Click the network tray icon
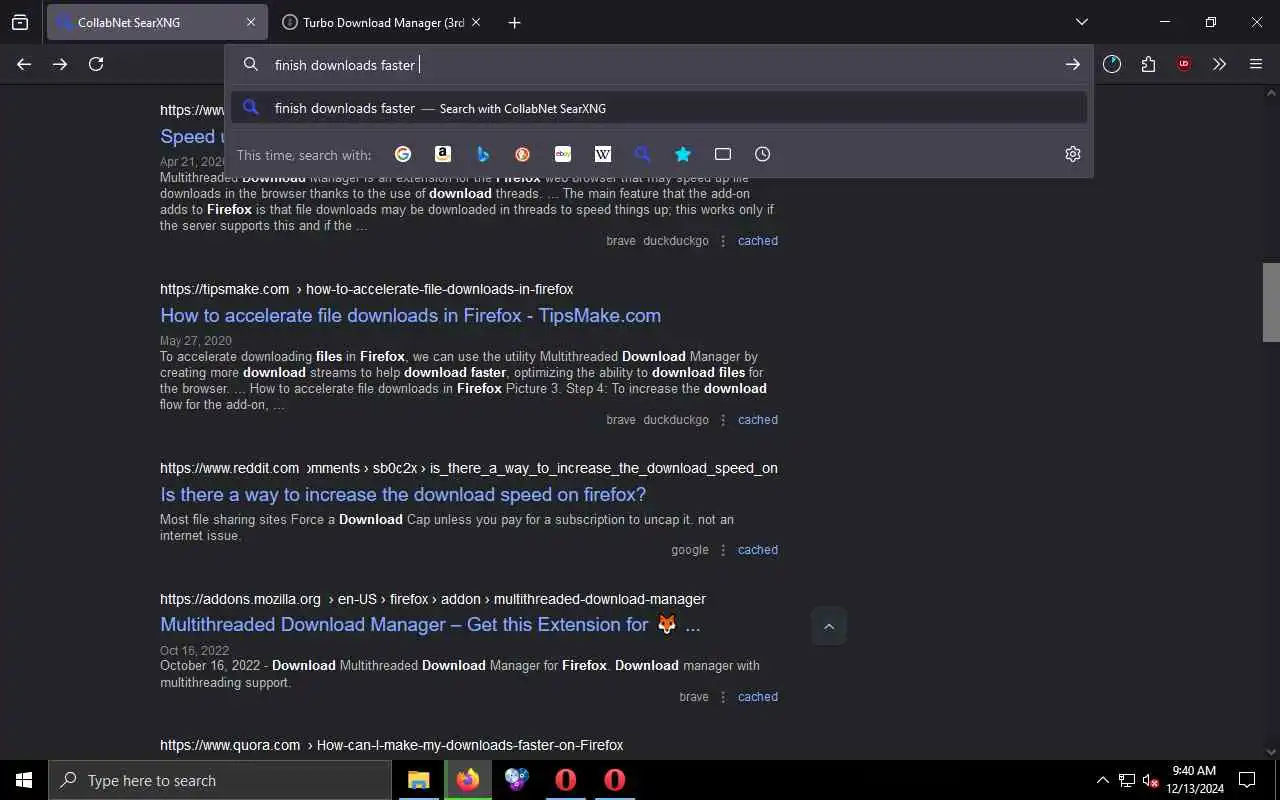Screen dimensions: 1280x800 coord(1127,780)
